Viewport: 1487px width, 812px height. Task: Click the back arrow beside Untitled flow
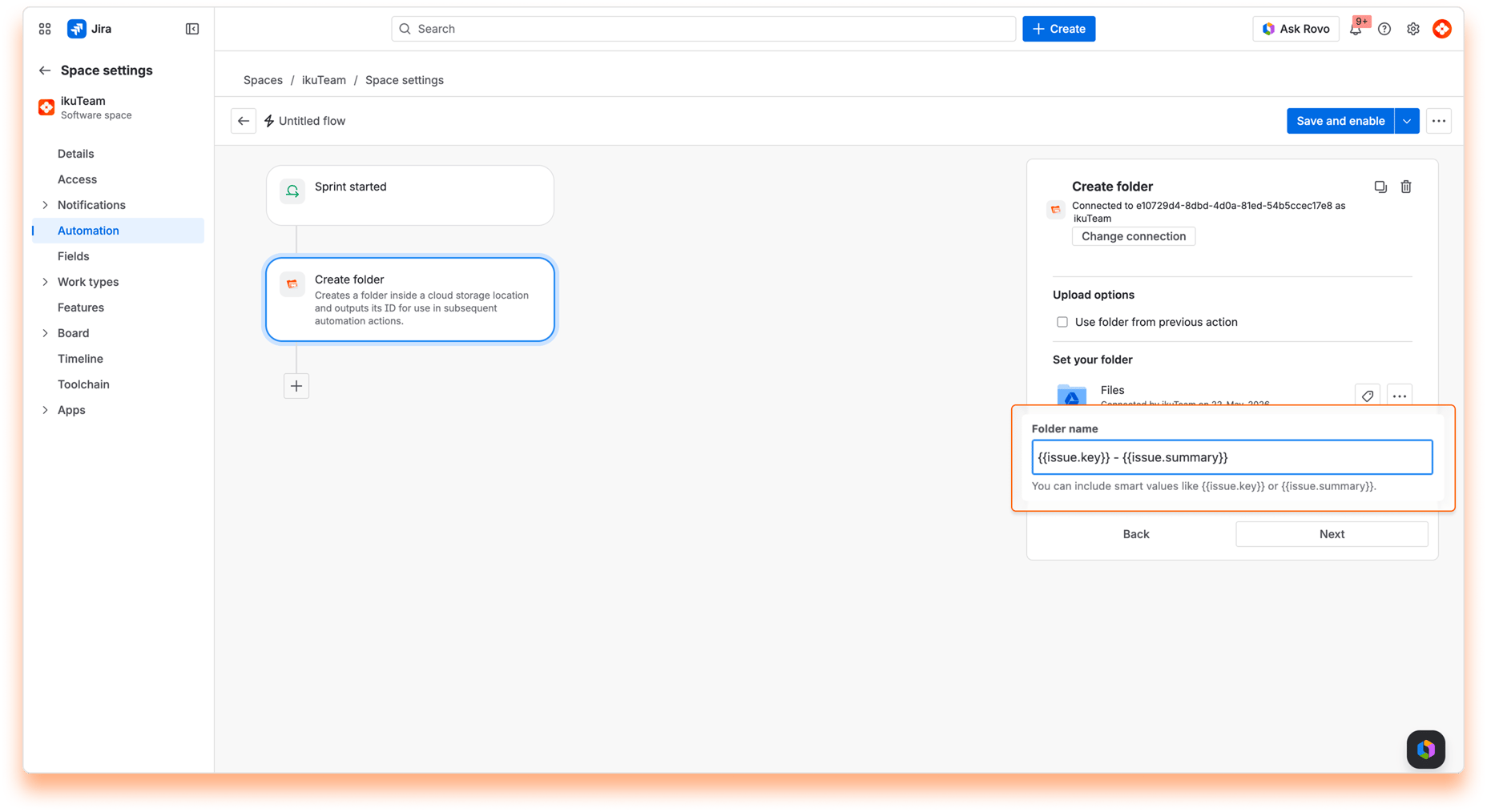(244, 121)
